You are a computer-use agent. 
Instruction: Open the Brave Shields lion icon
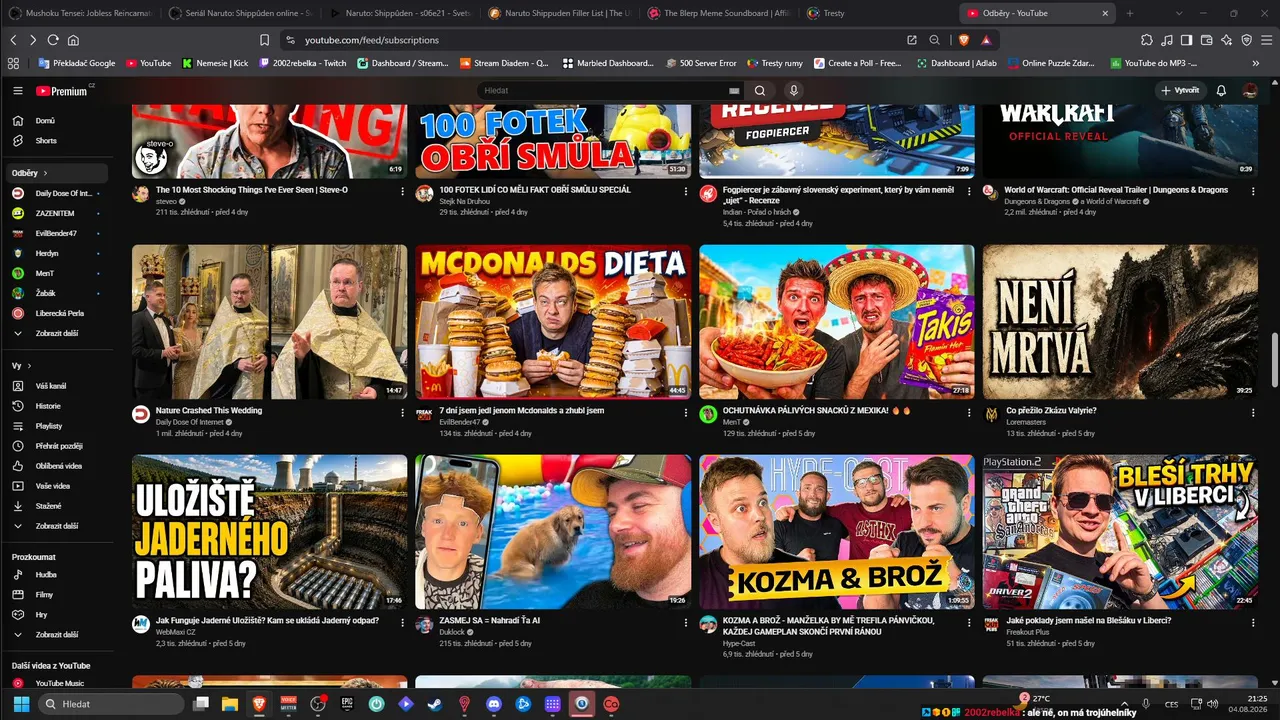(964, 40)
